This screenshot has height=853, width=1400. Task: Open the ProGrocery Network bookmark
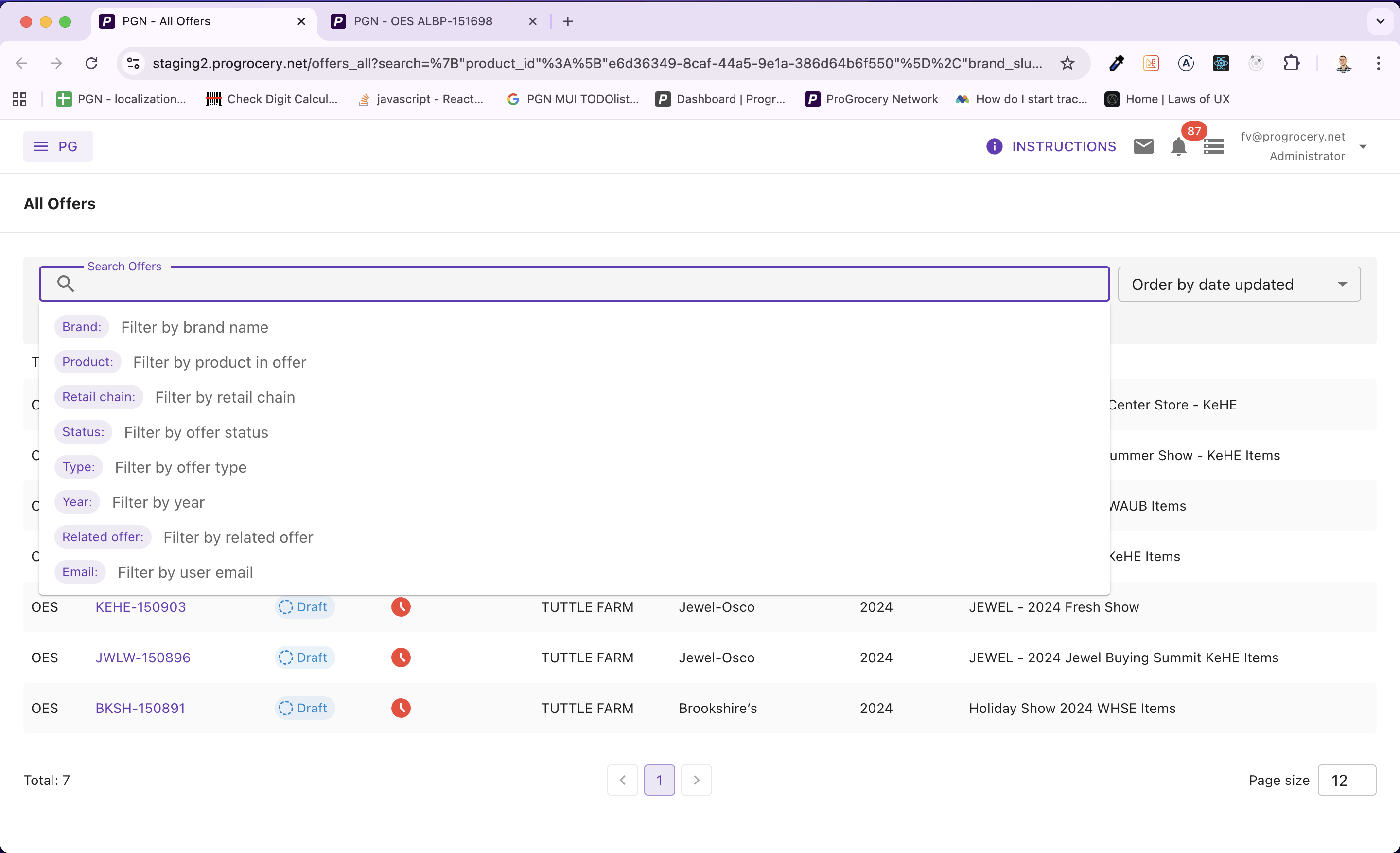tap(871, 98)
